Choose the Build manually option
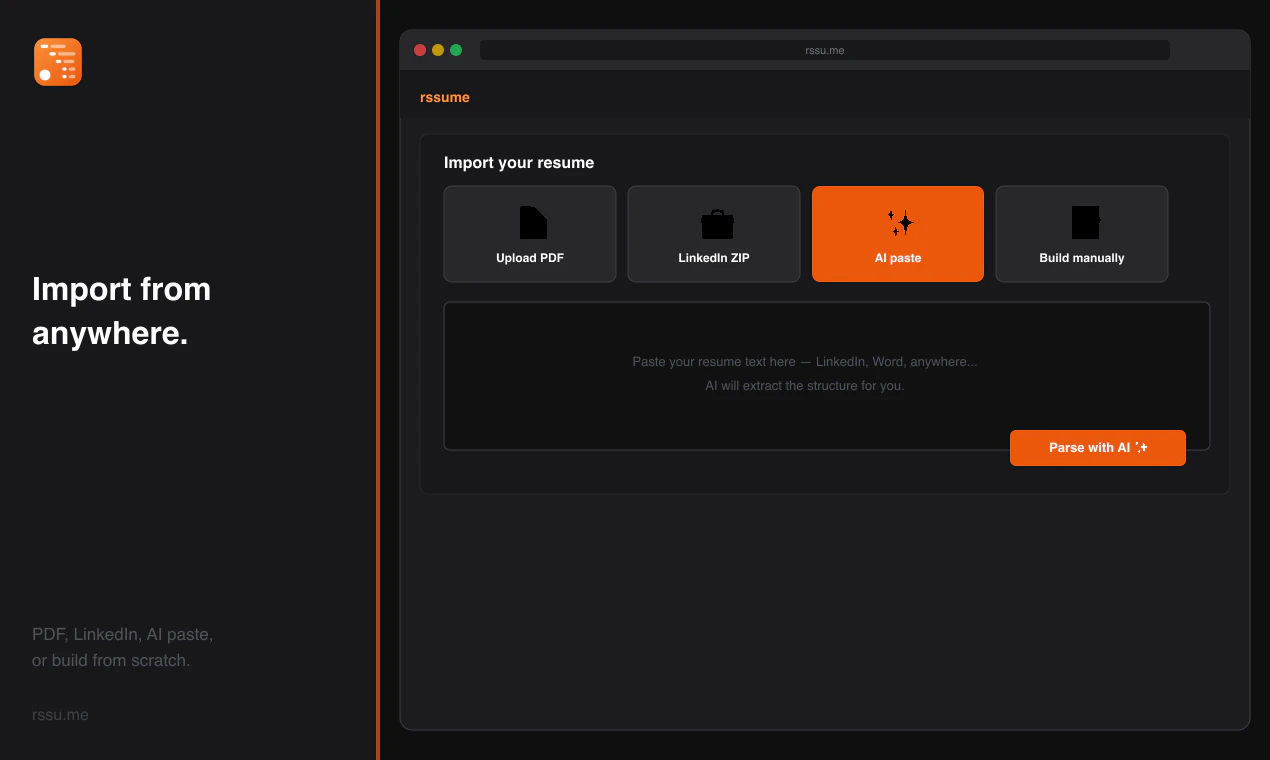Screen dimensions: 1270x760 (x=1082, y=234)
